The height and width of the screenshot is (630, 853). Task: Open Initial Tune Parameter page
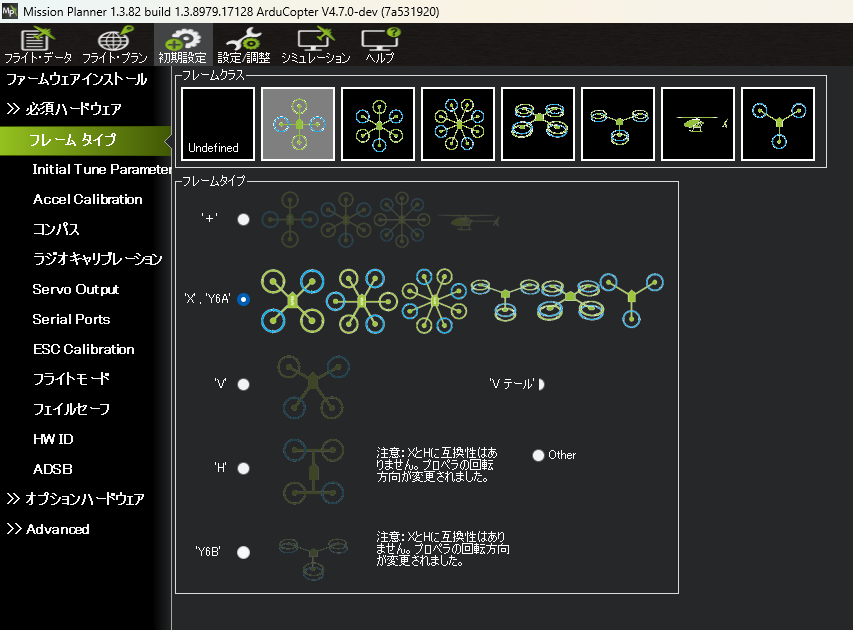point(102,169)
